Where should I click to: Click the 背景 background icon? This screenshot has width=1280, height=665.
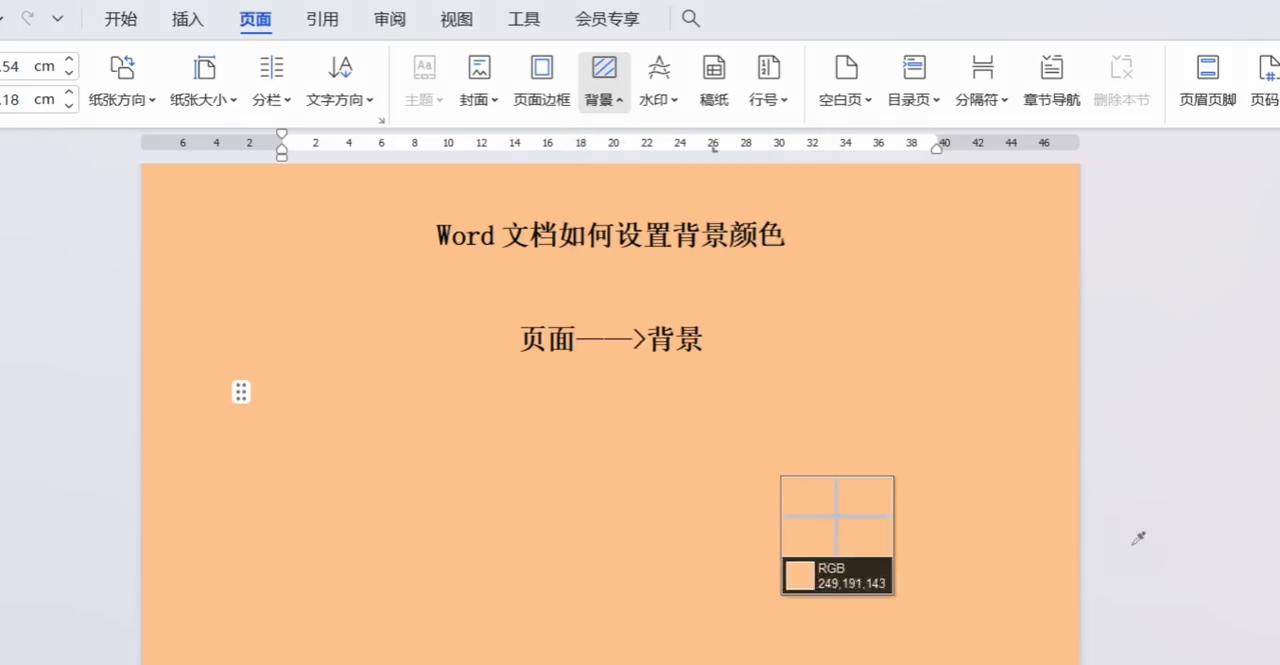point(604,68)
